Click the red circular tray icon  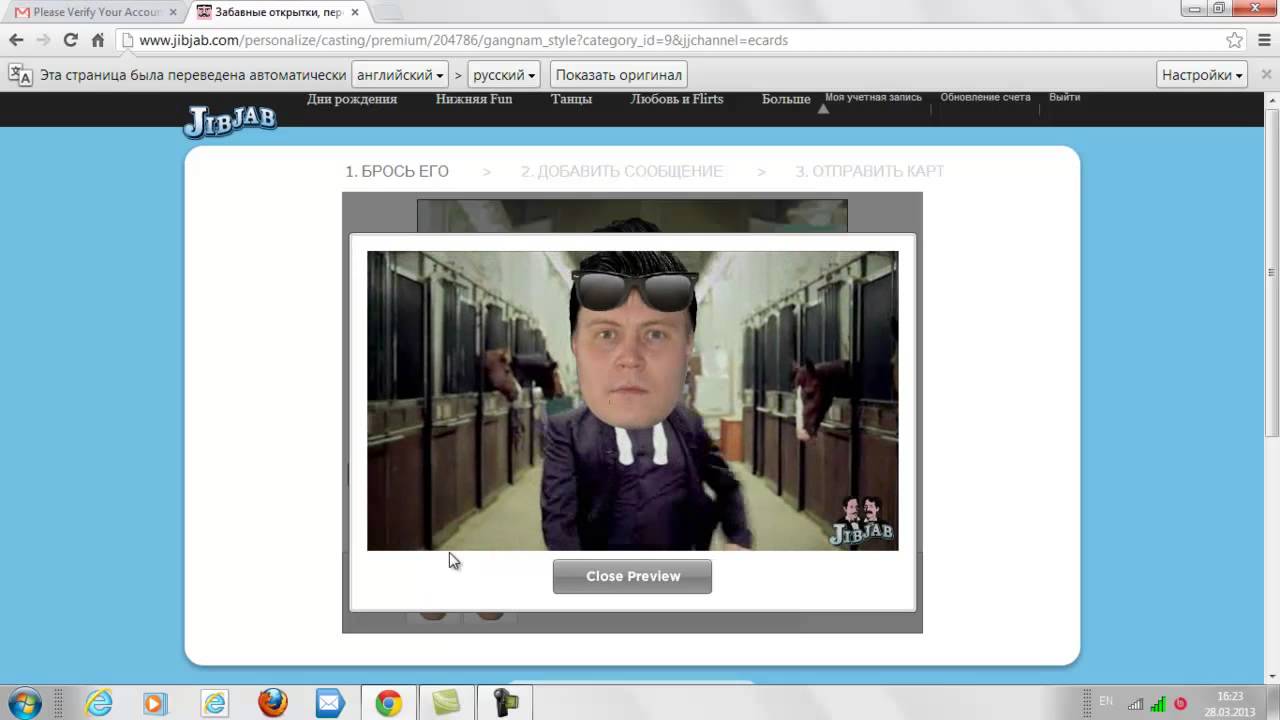coord(1180,704)
